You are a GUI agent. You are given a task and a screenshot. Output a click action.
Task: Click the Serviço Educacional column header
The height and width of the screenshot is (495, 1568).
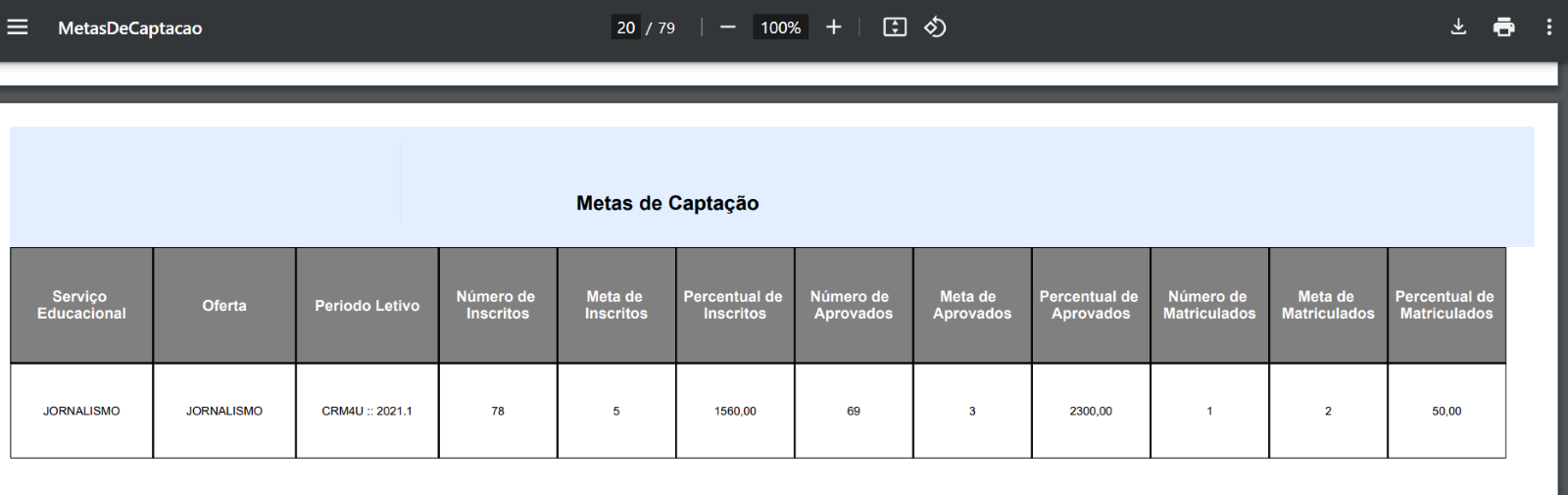click(81, 305)
